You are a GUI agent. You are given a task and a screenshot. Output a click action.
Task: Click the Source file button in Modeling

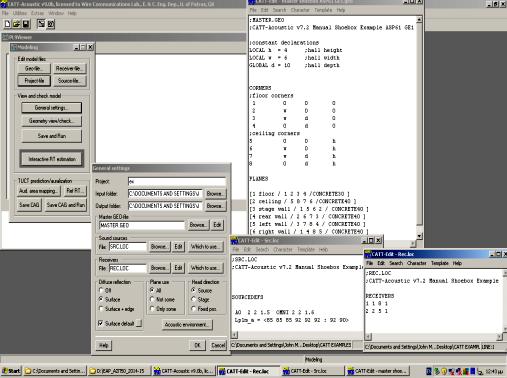(x=70, y=81)
